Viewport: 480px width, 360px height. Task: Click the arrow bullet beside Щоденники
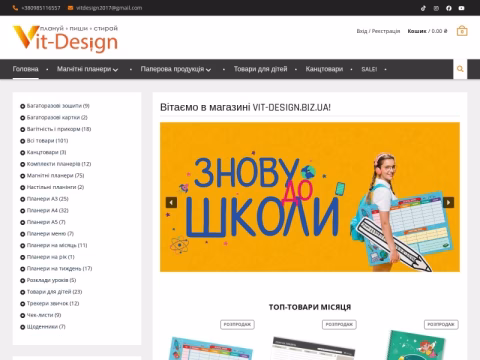[23, 327]
